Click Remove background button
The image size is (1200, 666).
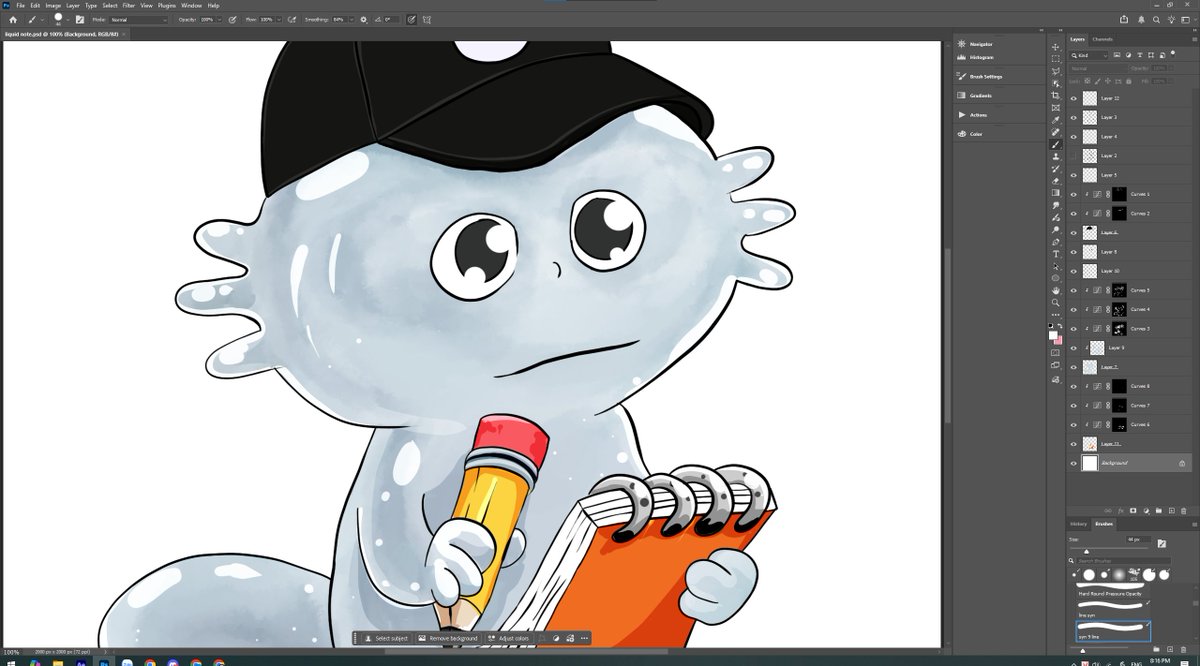pyautogui.click(x=447, y=638)
